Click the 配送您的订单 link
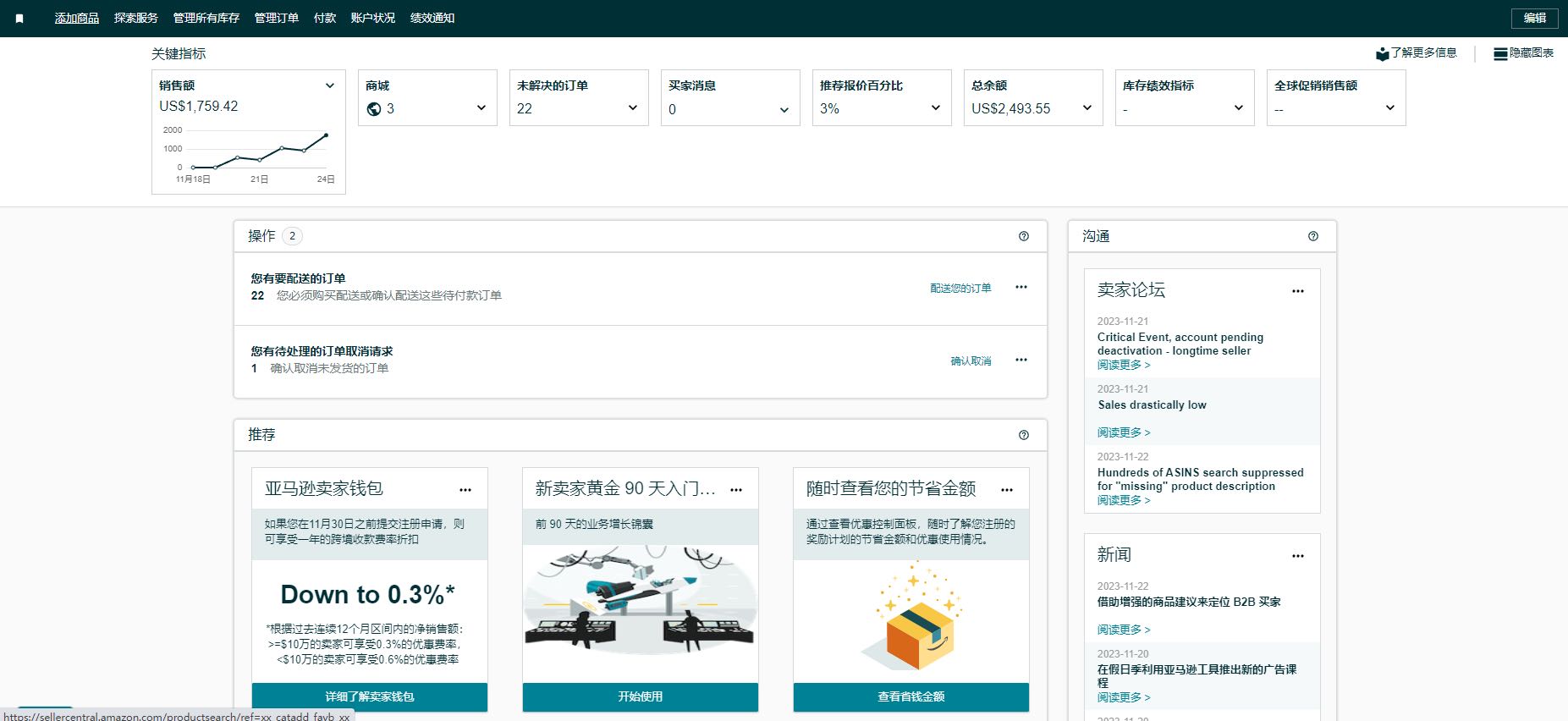 click(x=960, y=288)
